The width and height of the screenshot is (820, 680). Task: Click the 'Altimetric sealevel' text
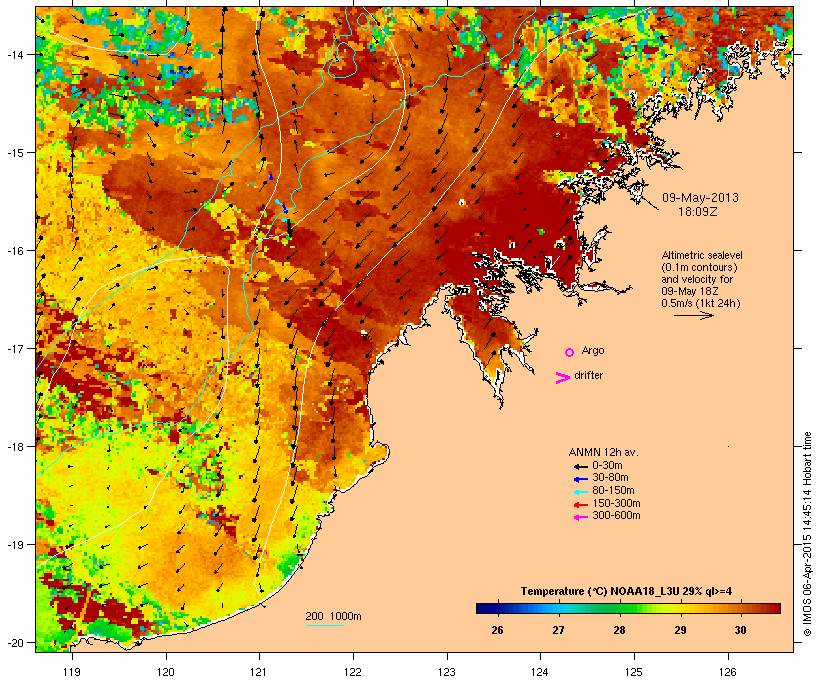click(x=702, y=255)
